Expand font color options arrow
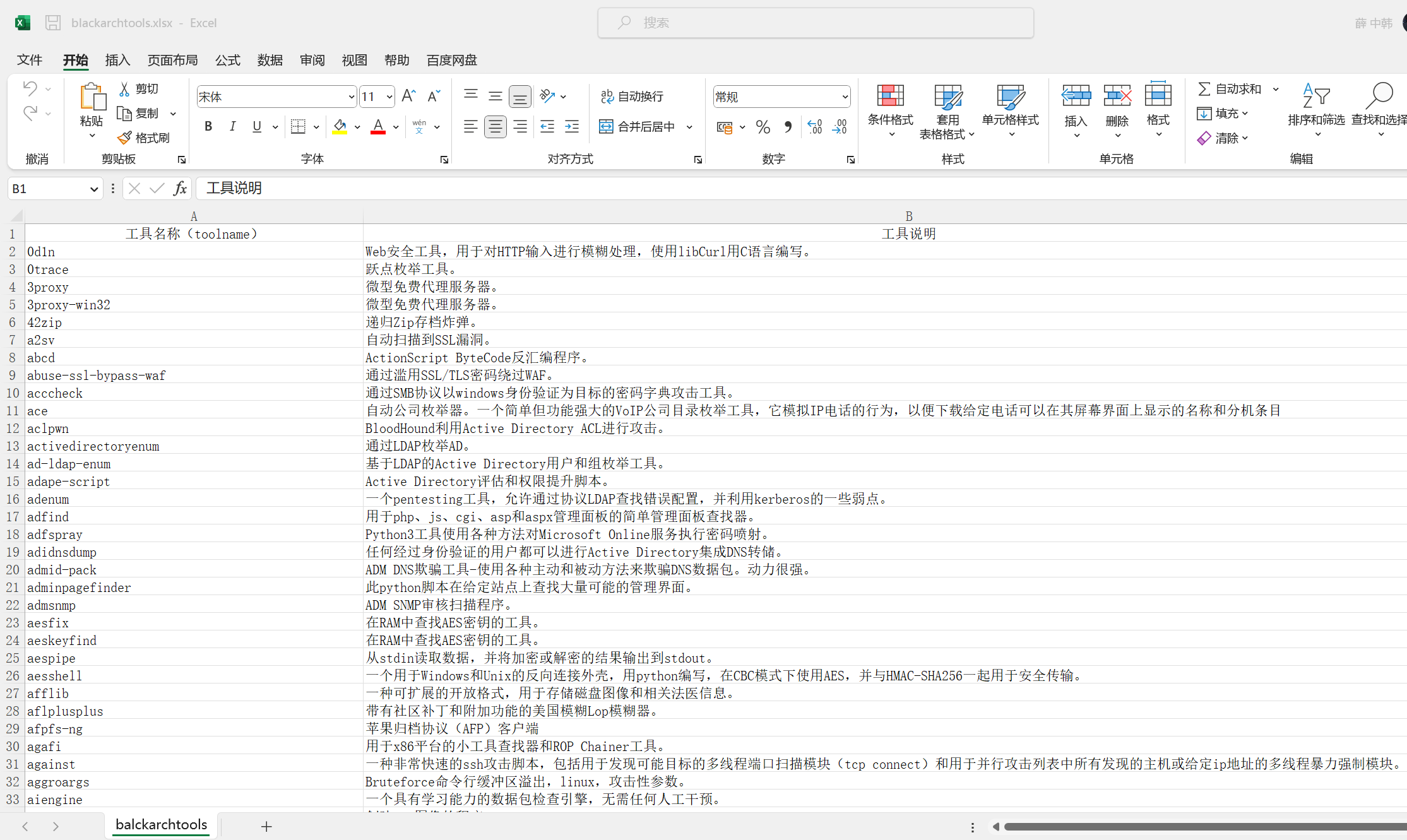 (396, 127)
